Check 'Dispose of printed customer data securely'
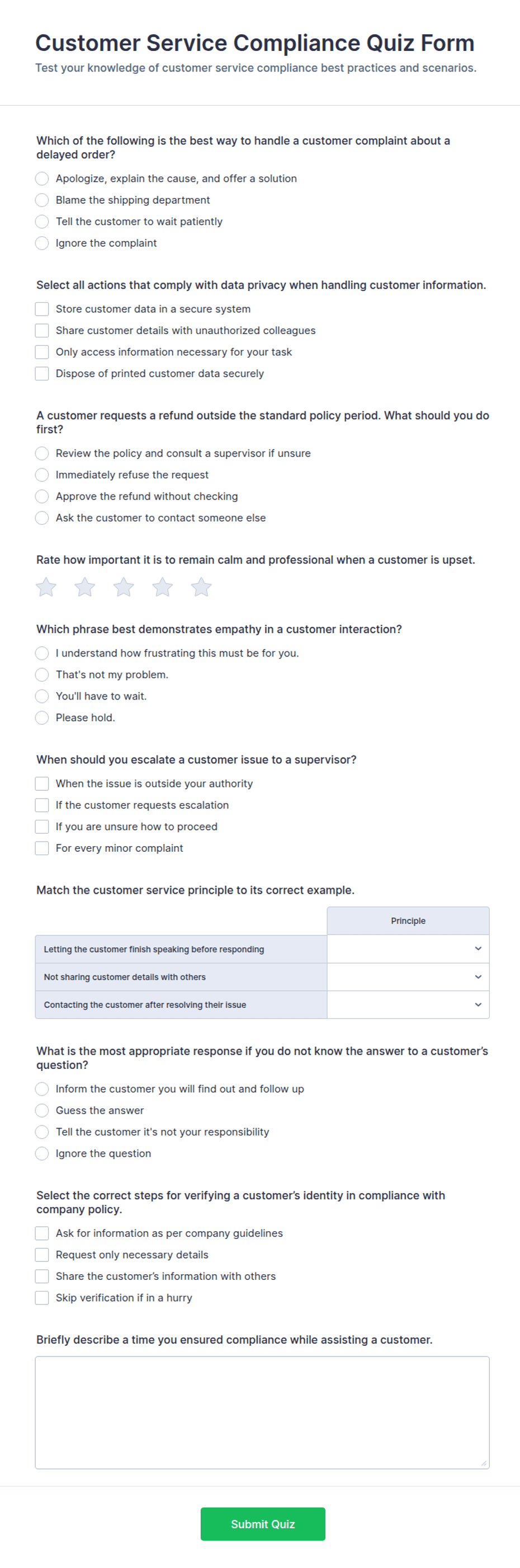 click(x=42, y=374)
